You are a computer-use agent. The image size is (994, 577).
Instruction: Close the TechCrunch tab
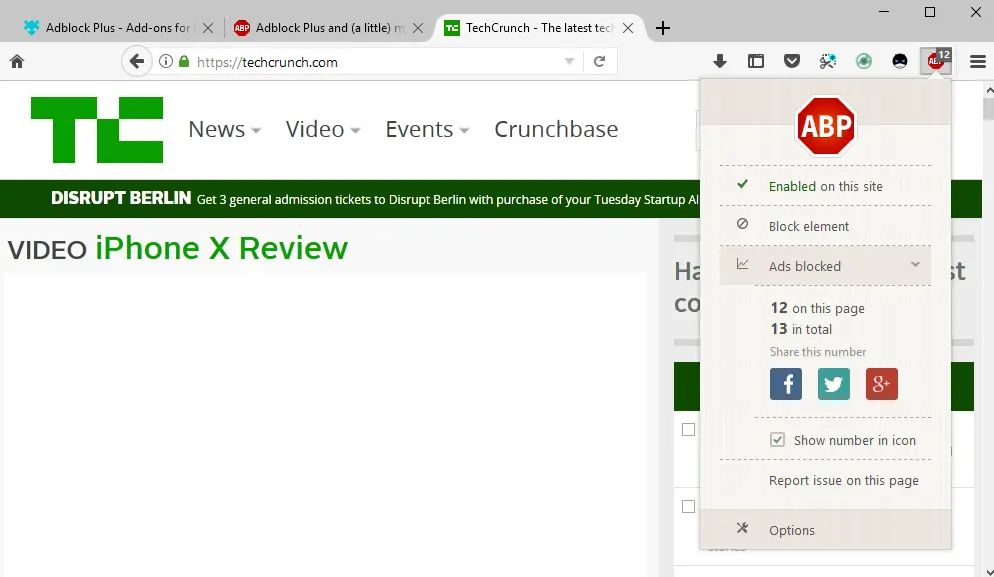click(x=628, y=28)
